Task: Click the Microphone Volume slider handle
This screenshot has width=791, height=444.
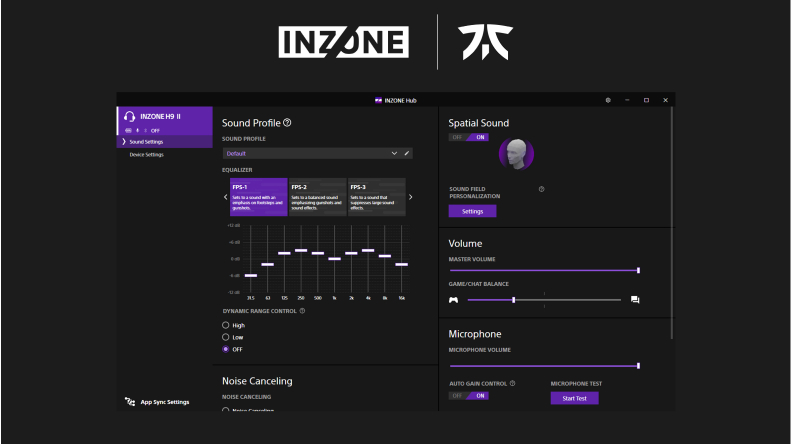Action: pos(639,366)
